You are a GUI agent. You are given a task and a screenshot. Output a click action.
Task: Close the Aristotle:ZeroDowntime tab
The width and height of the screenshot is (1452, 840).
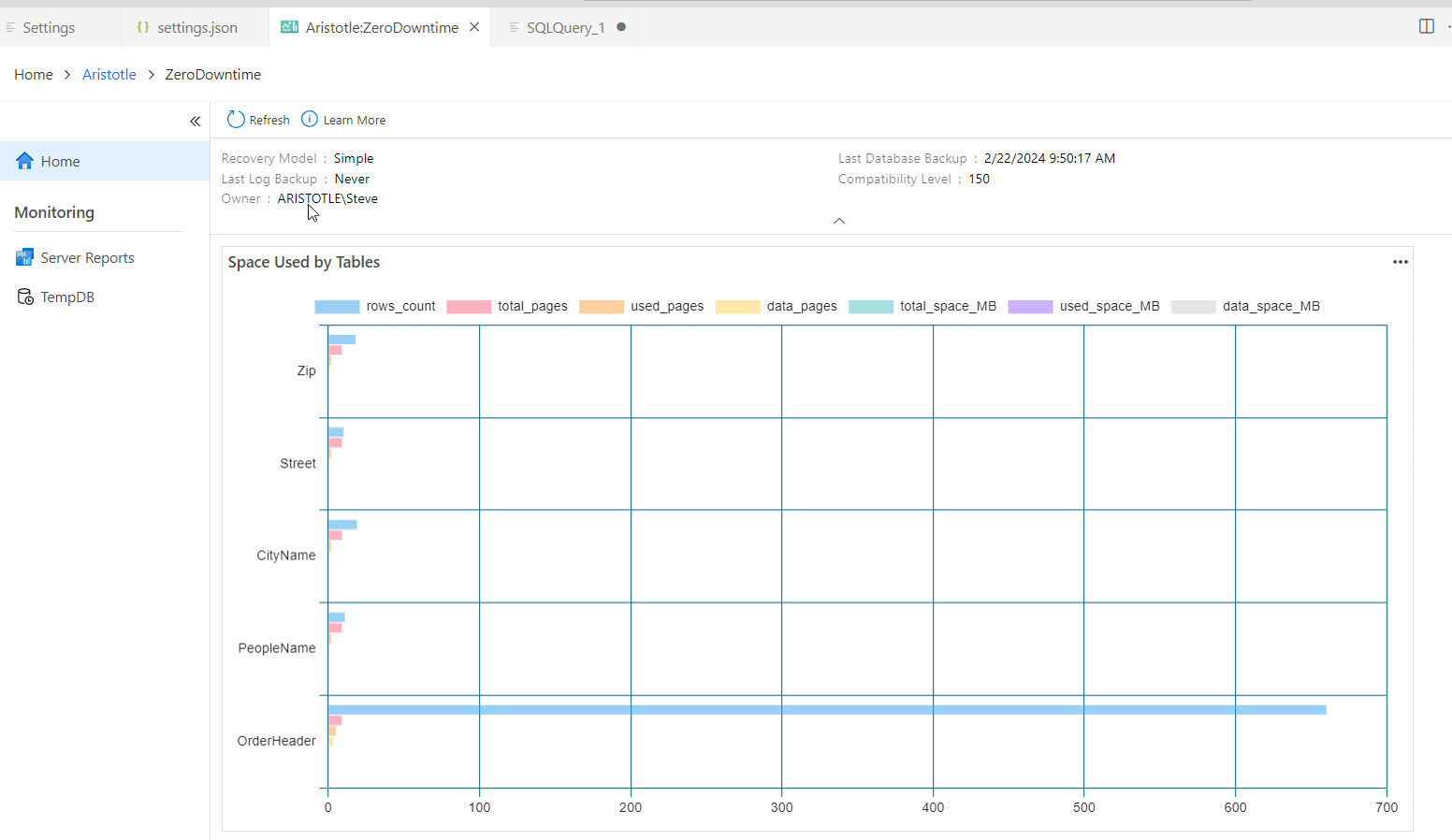(x=474, y=27)
